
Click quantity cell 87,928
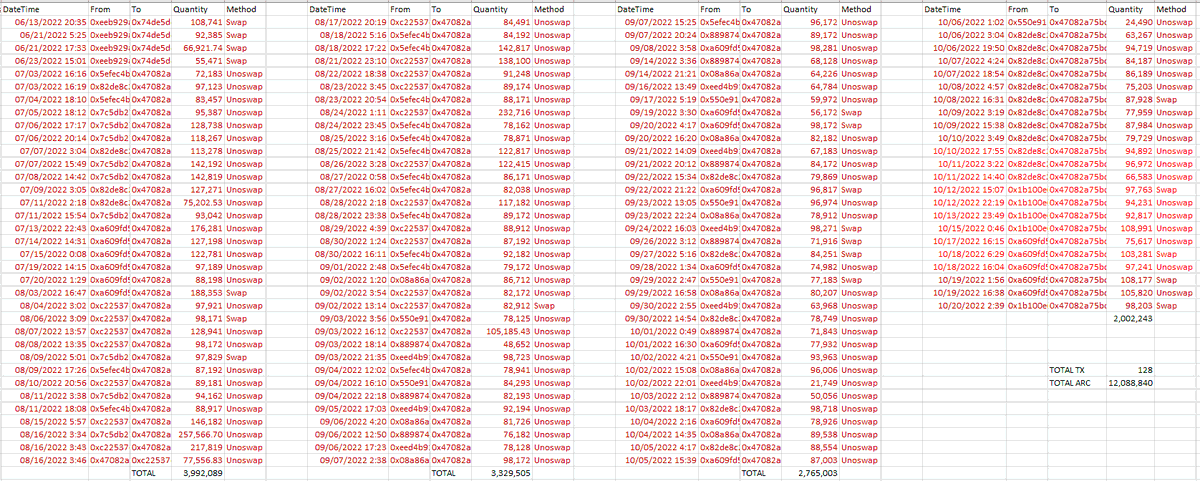point(1138,99)
